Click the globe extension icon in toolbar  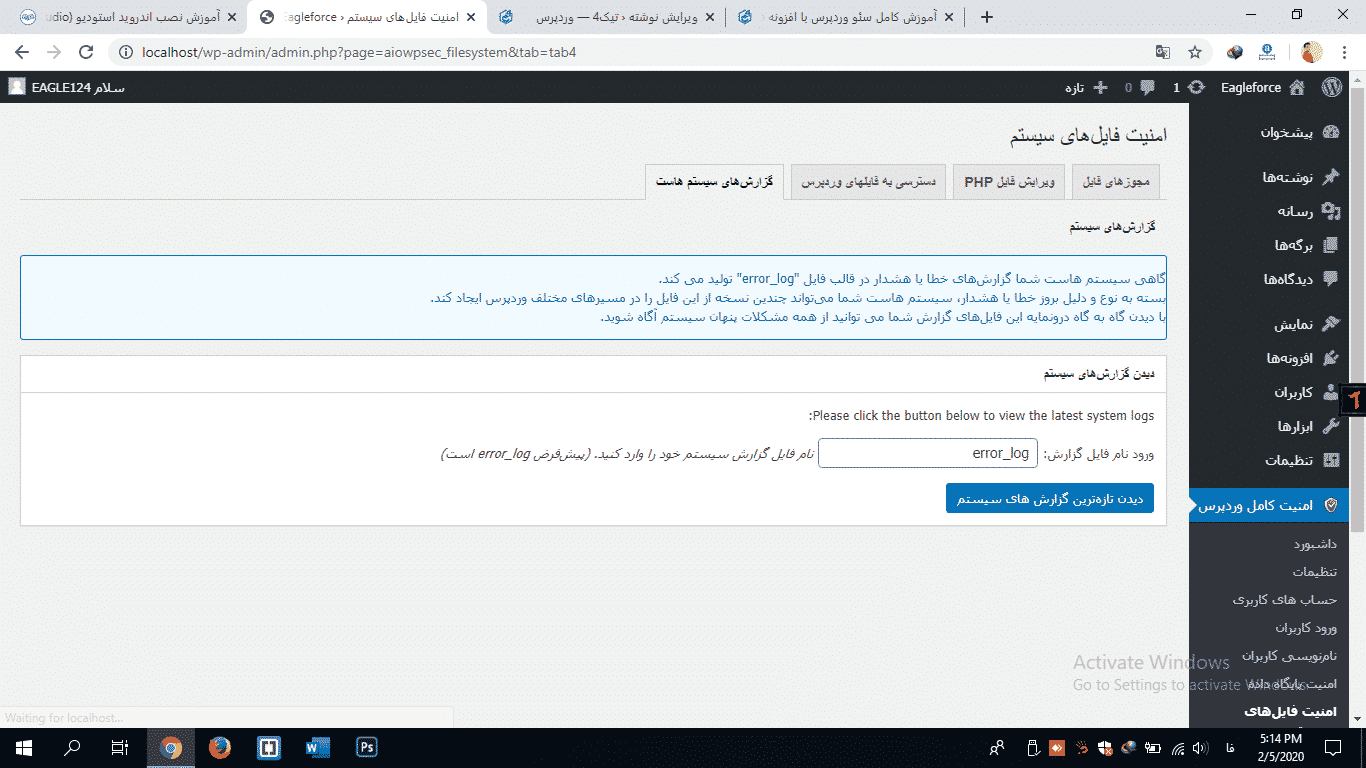pos(1235,52)
